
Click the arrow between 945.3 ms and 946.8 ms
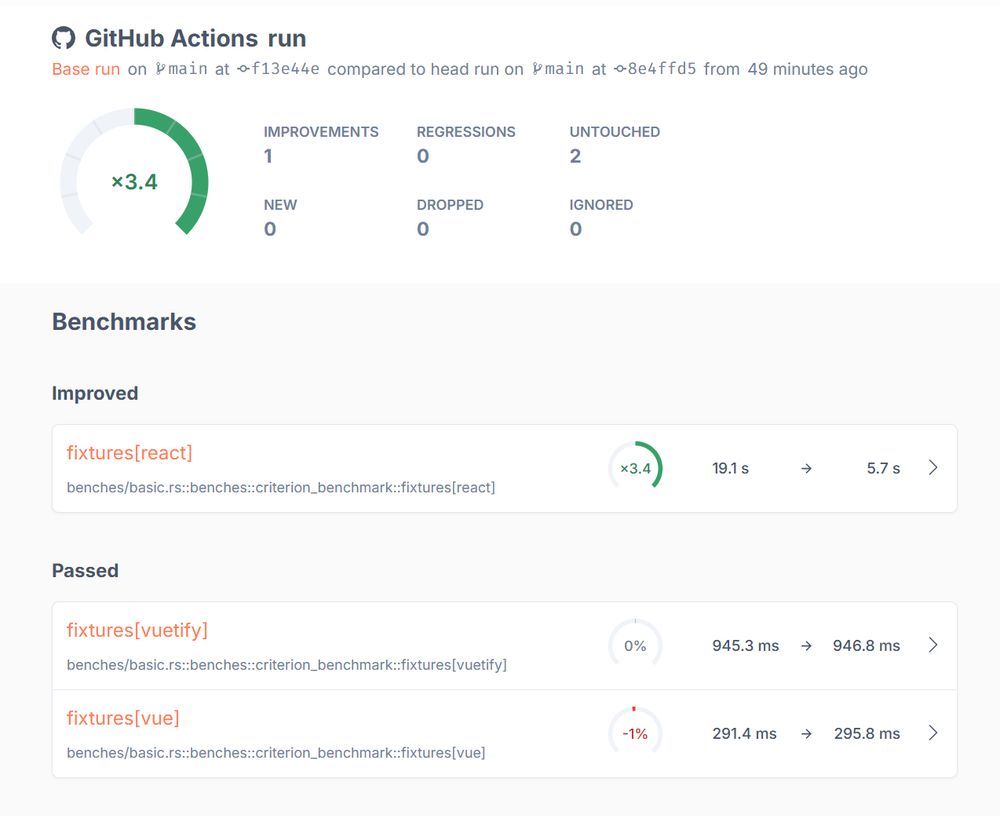coord(807,646)
